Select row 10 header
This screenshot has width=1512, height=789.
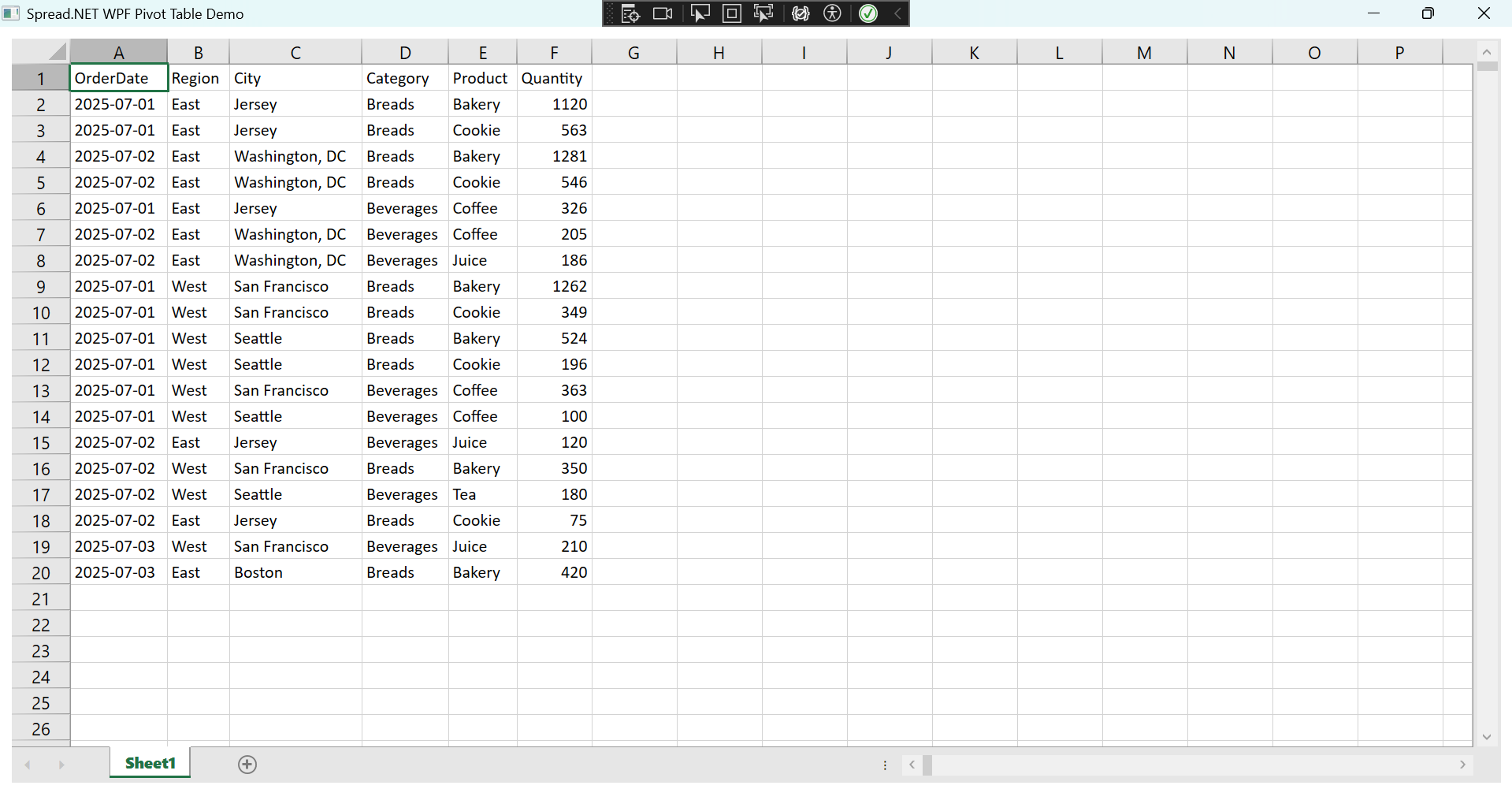(41, 312)
